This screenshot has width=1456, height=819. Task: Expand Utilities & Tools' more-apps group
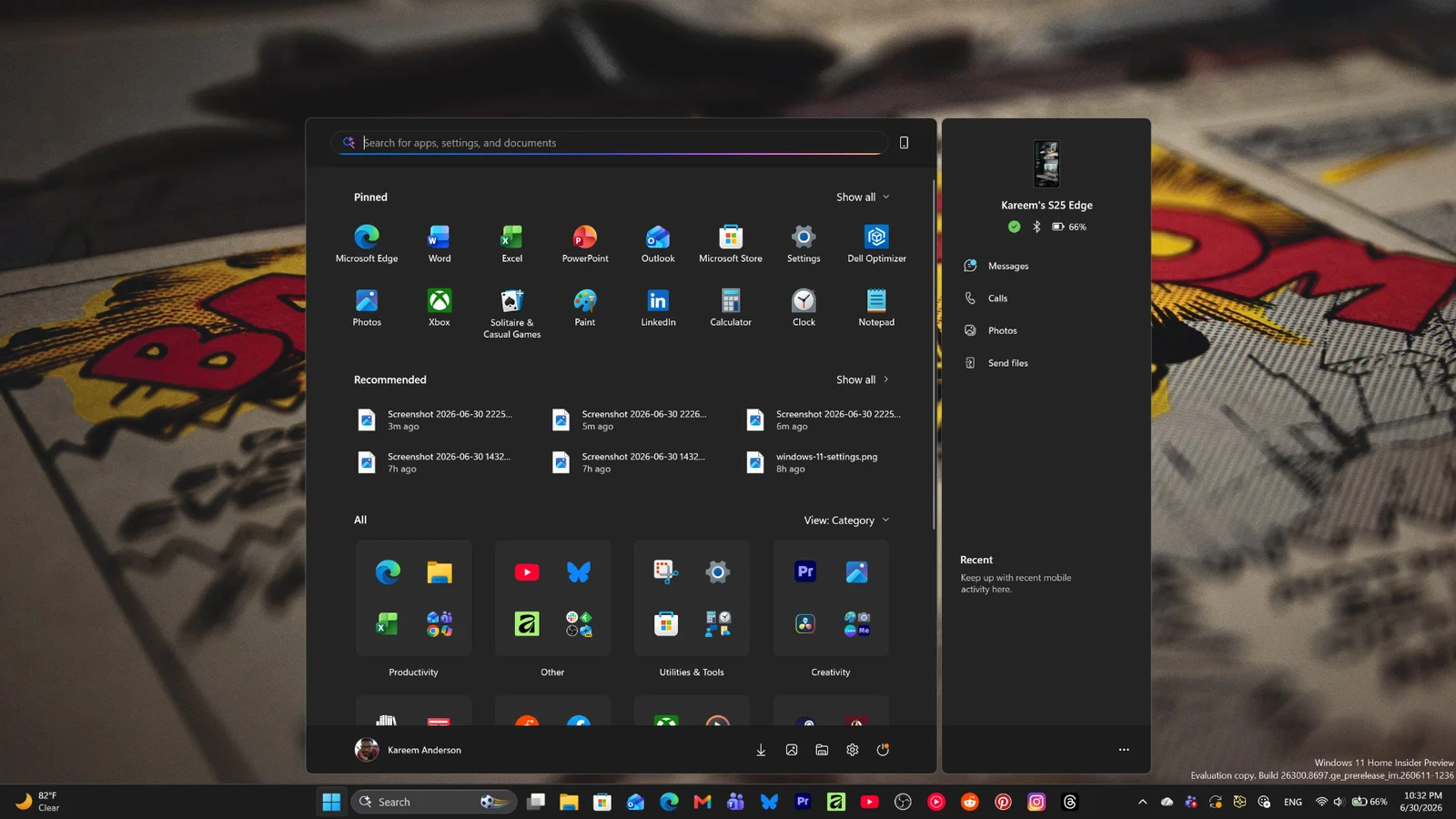718,623
